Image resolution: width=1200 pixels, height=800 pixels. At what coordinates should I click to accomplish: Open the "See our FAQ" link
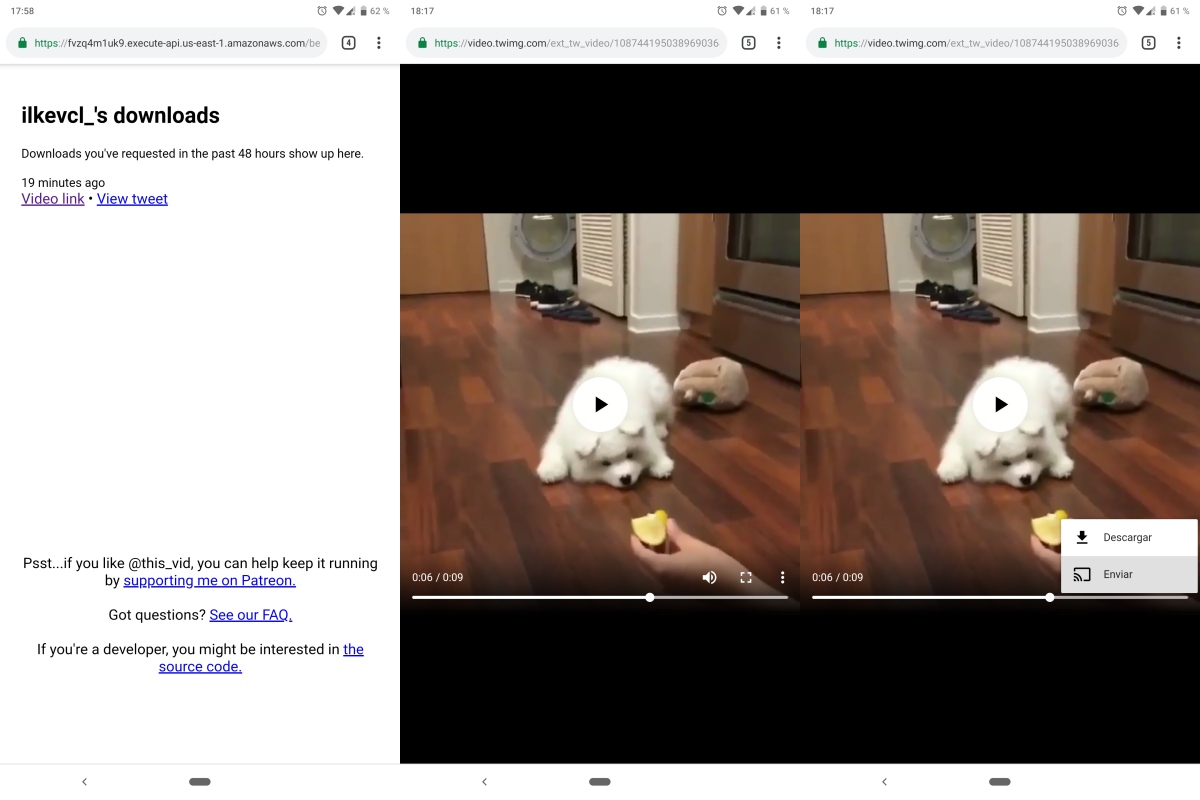250,615
